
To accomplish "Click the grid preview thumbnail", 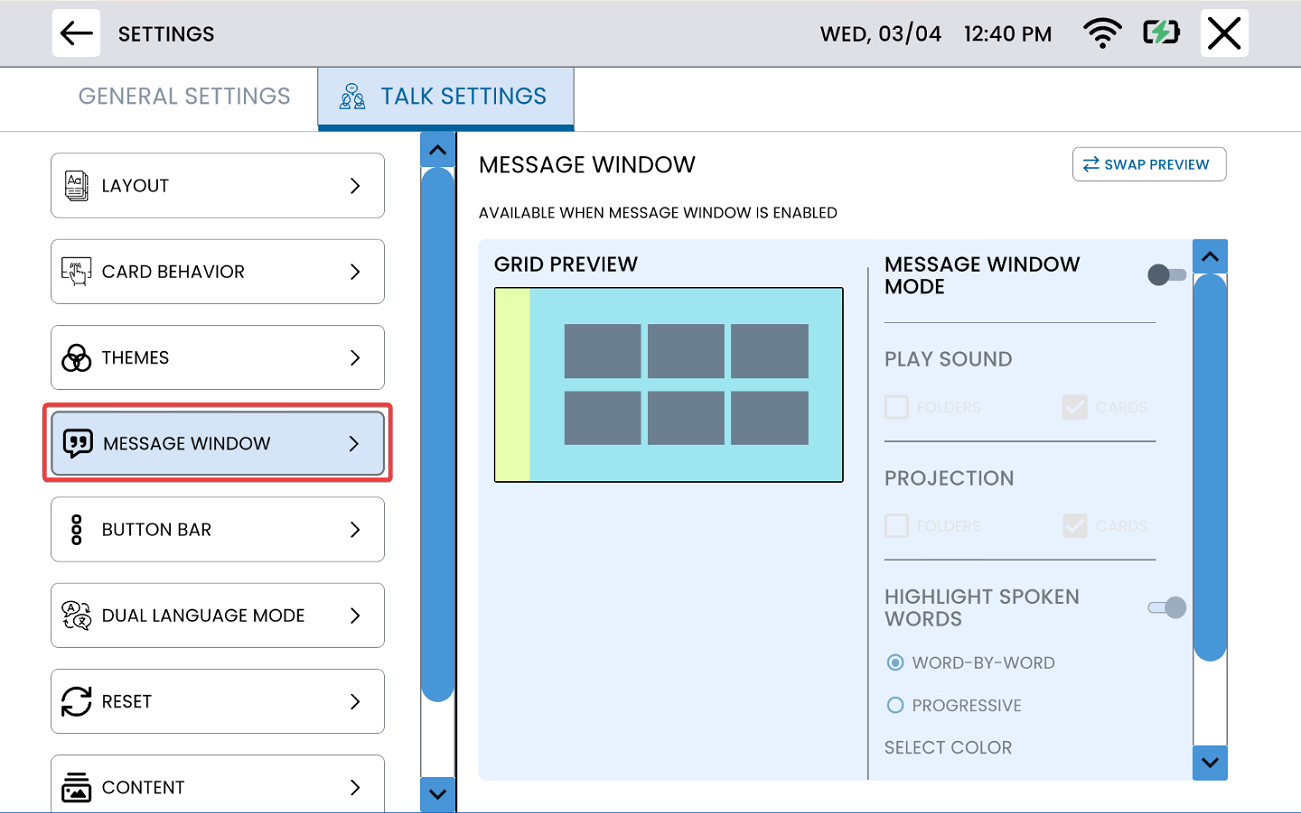I will click(x=668, y=385).
